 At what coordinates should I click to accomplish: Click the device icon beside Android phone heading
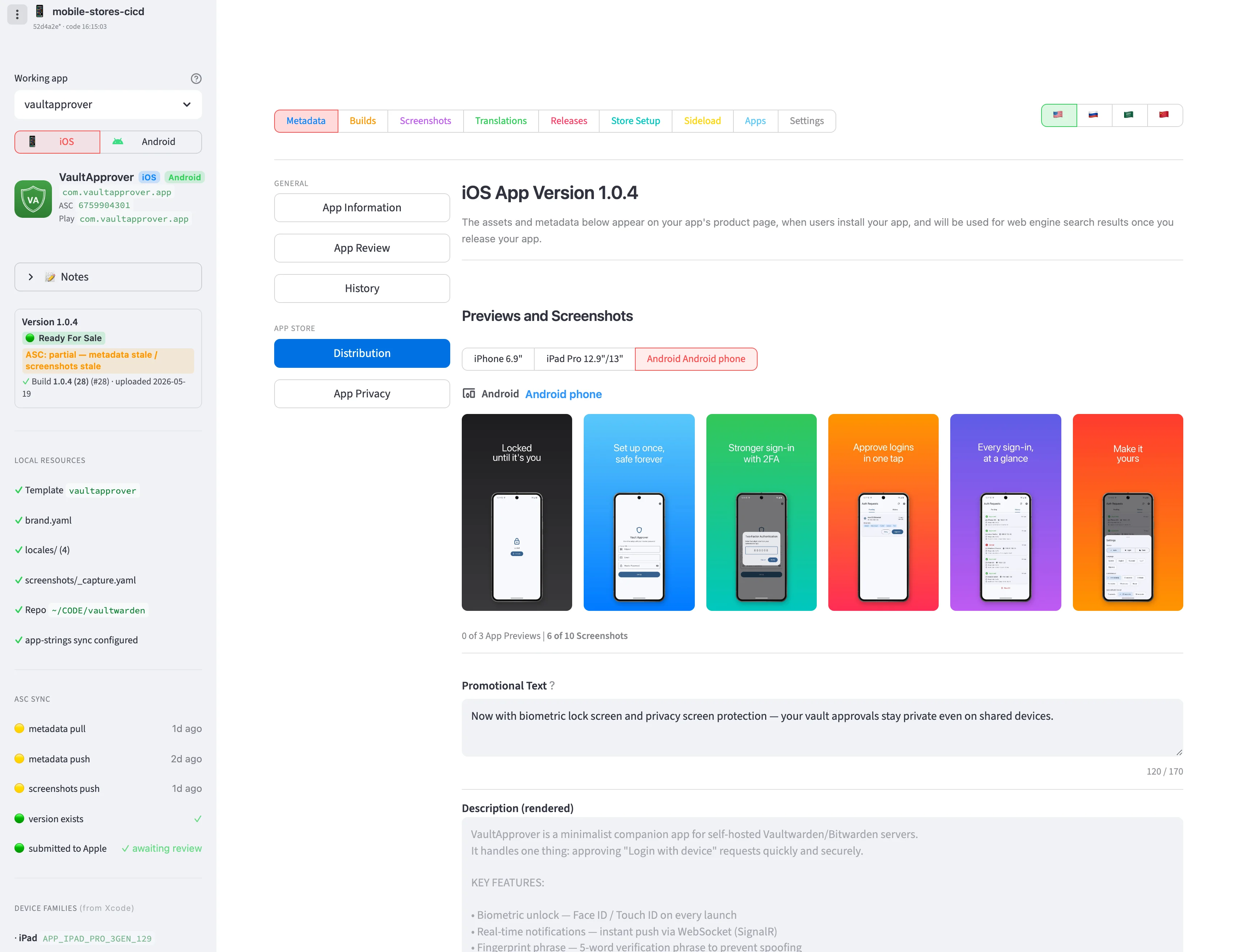coord(468,393)
